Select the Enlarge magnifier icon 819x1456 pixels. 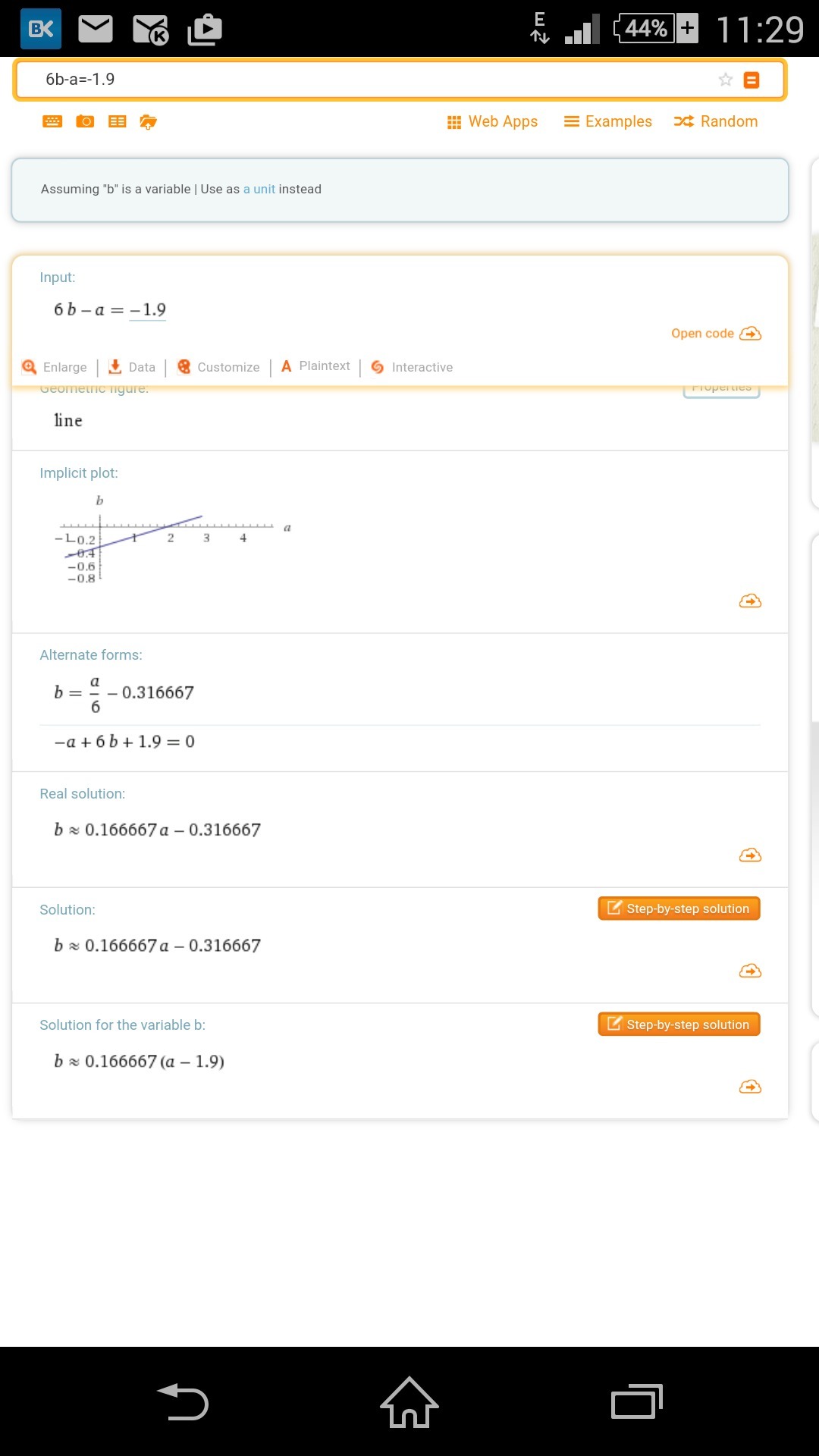[x=54, y=366]
